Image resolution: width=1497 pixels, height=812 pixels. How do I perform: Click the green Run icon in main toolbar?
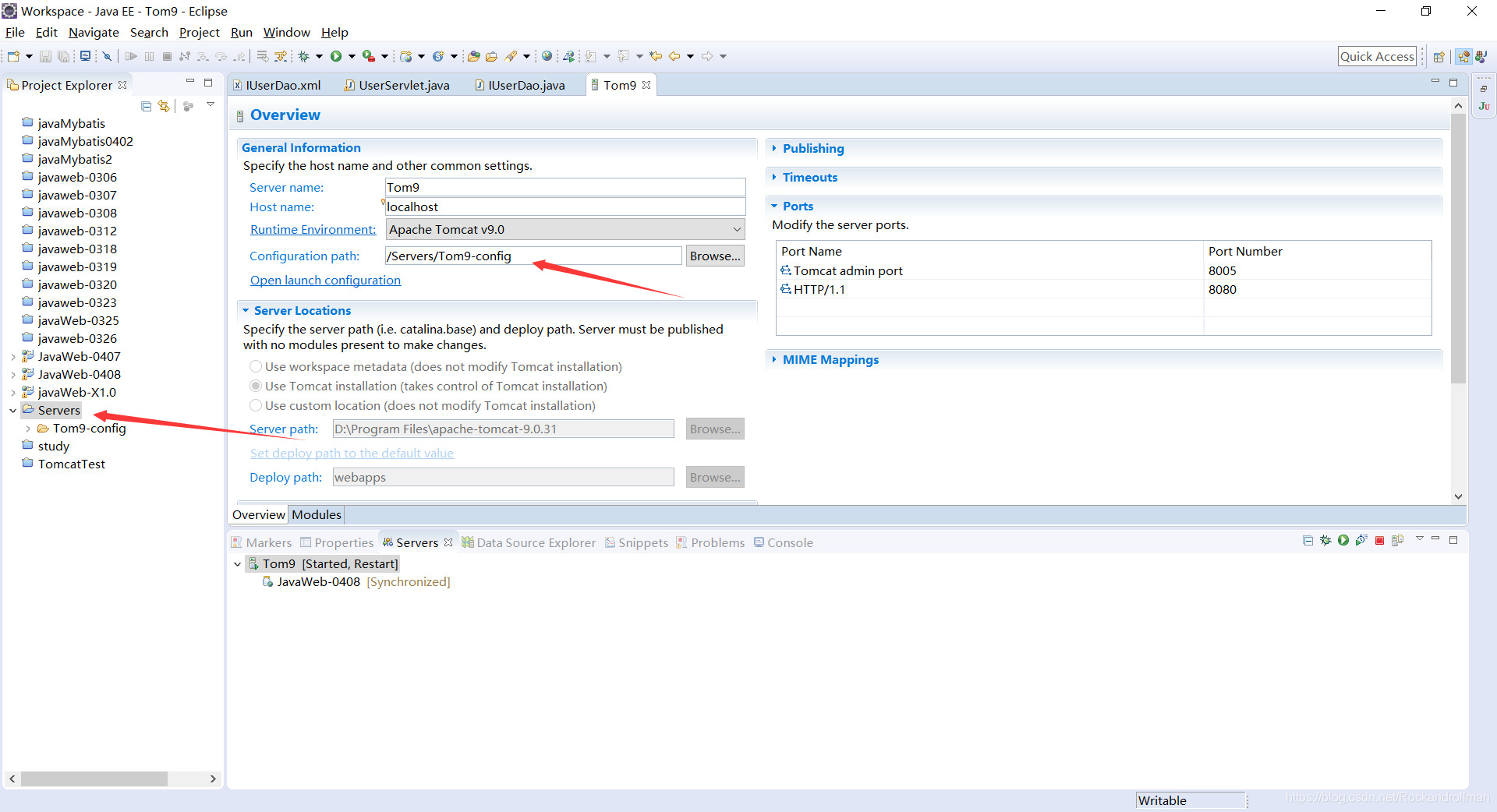[336, 56]
